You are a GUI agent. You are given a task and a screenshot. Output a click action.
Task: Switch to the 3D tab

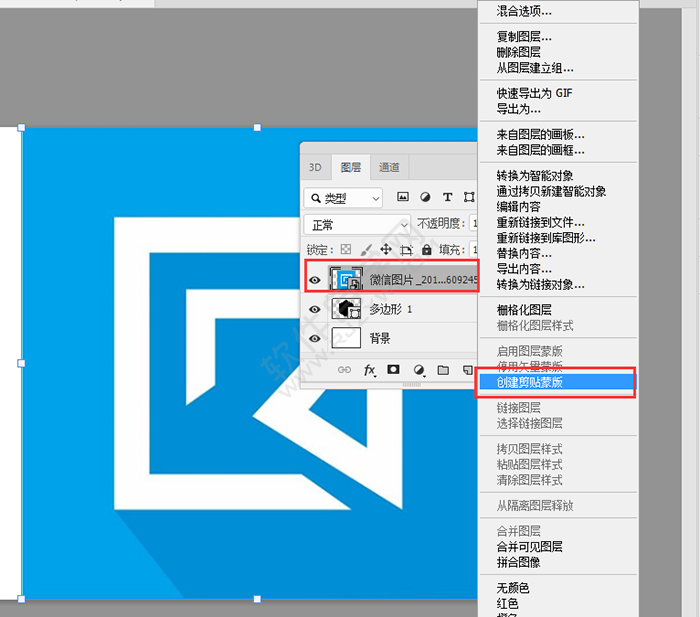(x=315, y=167)
